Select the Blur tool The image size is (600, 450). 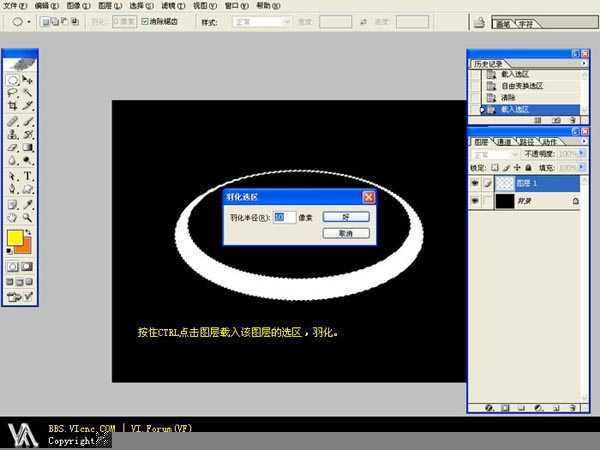tap(13, 160)
